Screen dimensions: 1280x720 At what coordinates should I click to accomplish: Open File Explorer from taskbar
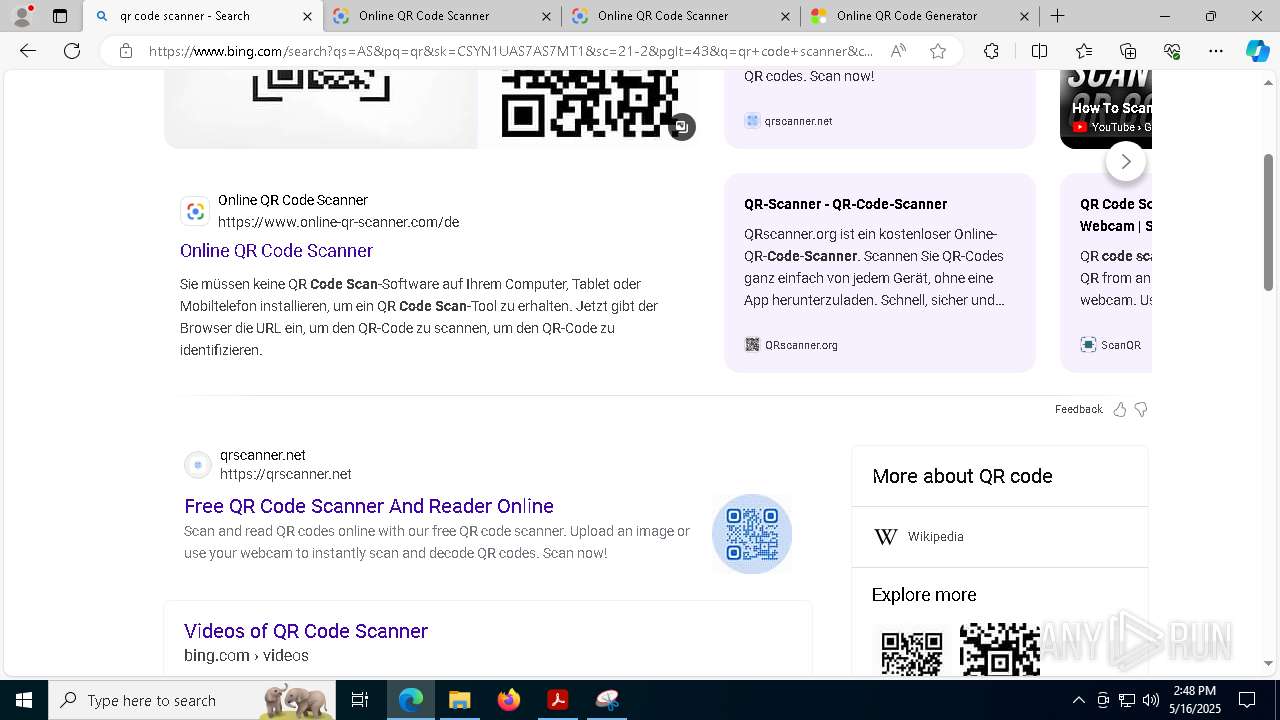459,700
